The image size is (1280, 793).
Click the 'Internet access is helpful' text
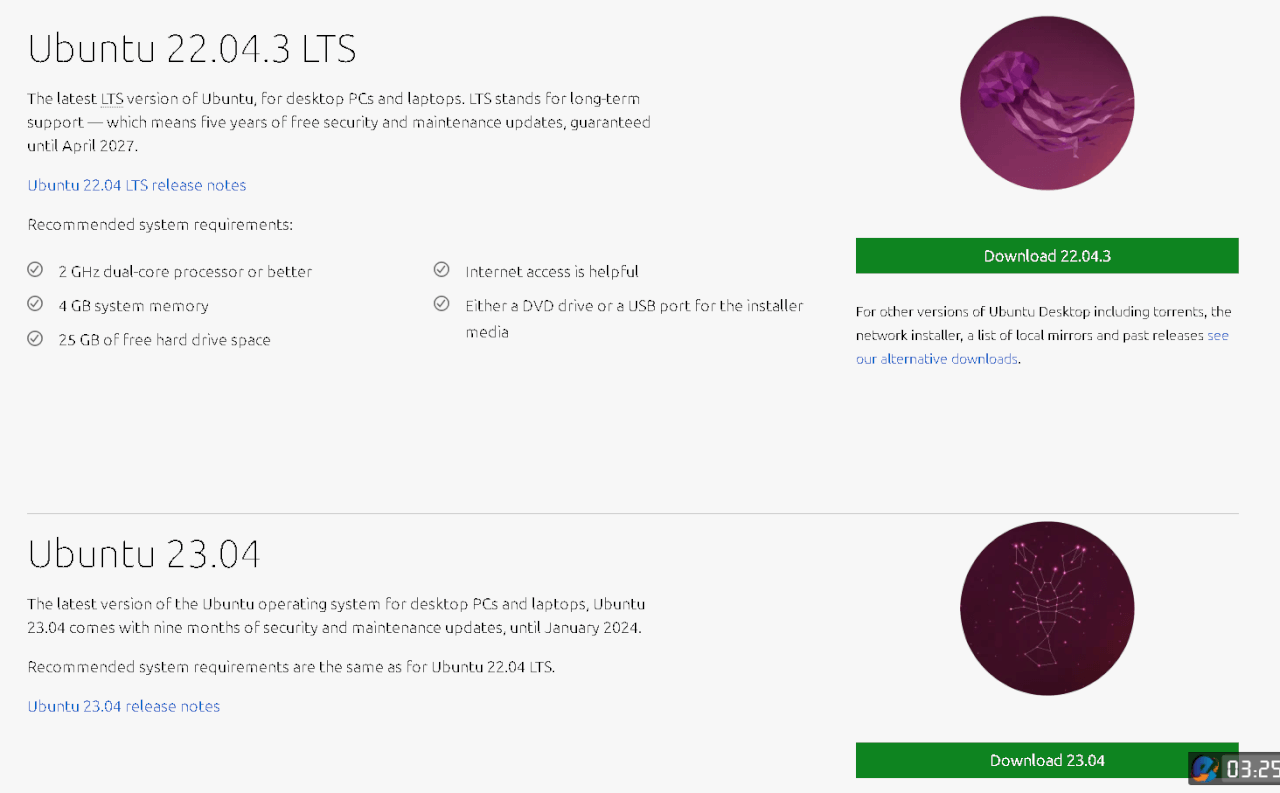coord(552,272)
